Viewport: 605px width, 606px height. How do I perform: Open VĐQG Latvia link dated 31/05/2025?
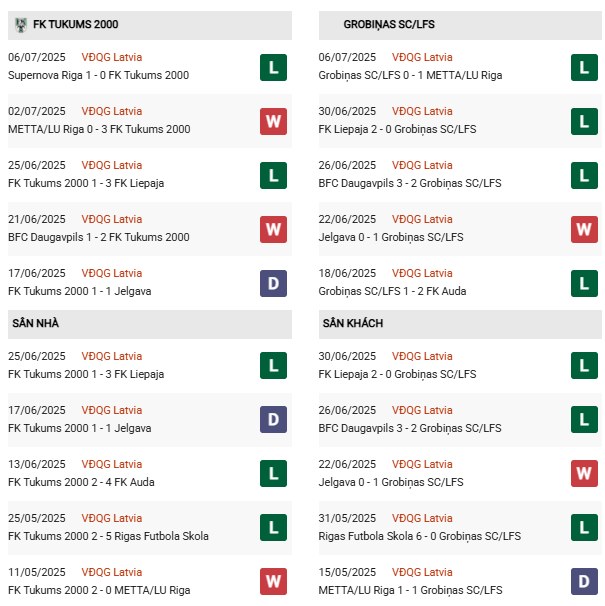coord(422,518)
